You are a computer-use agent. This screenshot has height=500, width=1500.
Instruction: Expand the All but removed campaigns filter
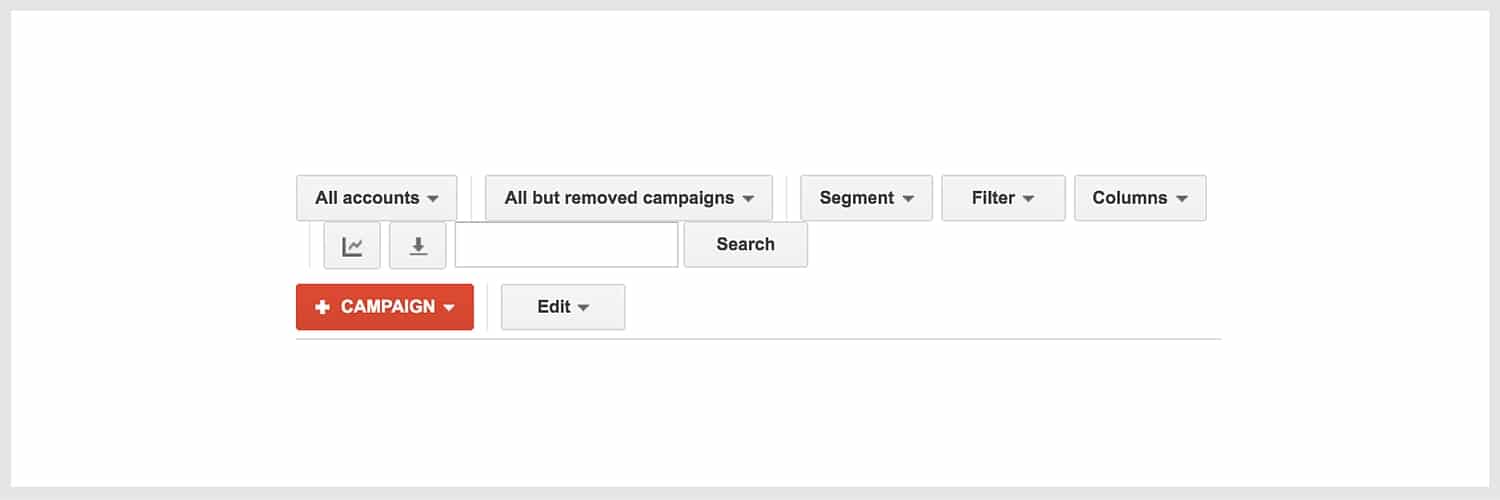[x=629, y=198]
